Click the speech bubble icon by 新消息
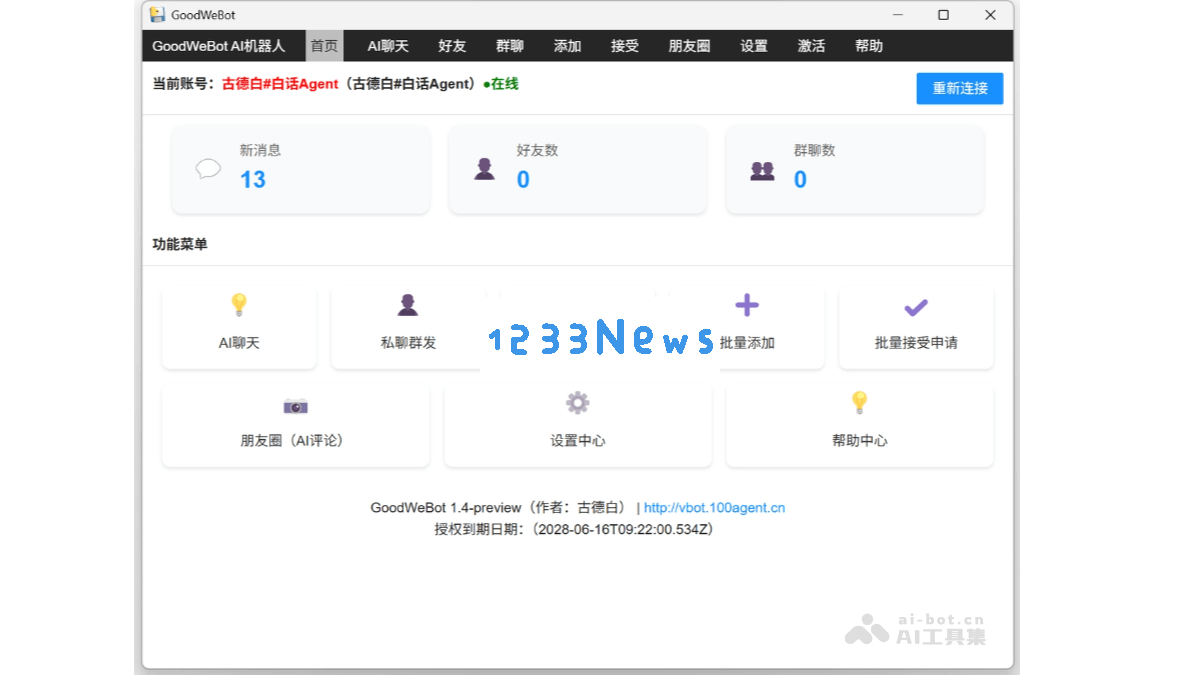This screenshot has height=675, width=1200. click(x=208, y=168)
